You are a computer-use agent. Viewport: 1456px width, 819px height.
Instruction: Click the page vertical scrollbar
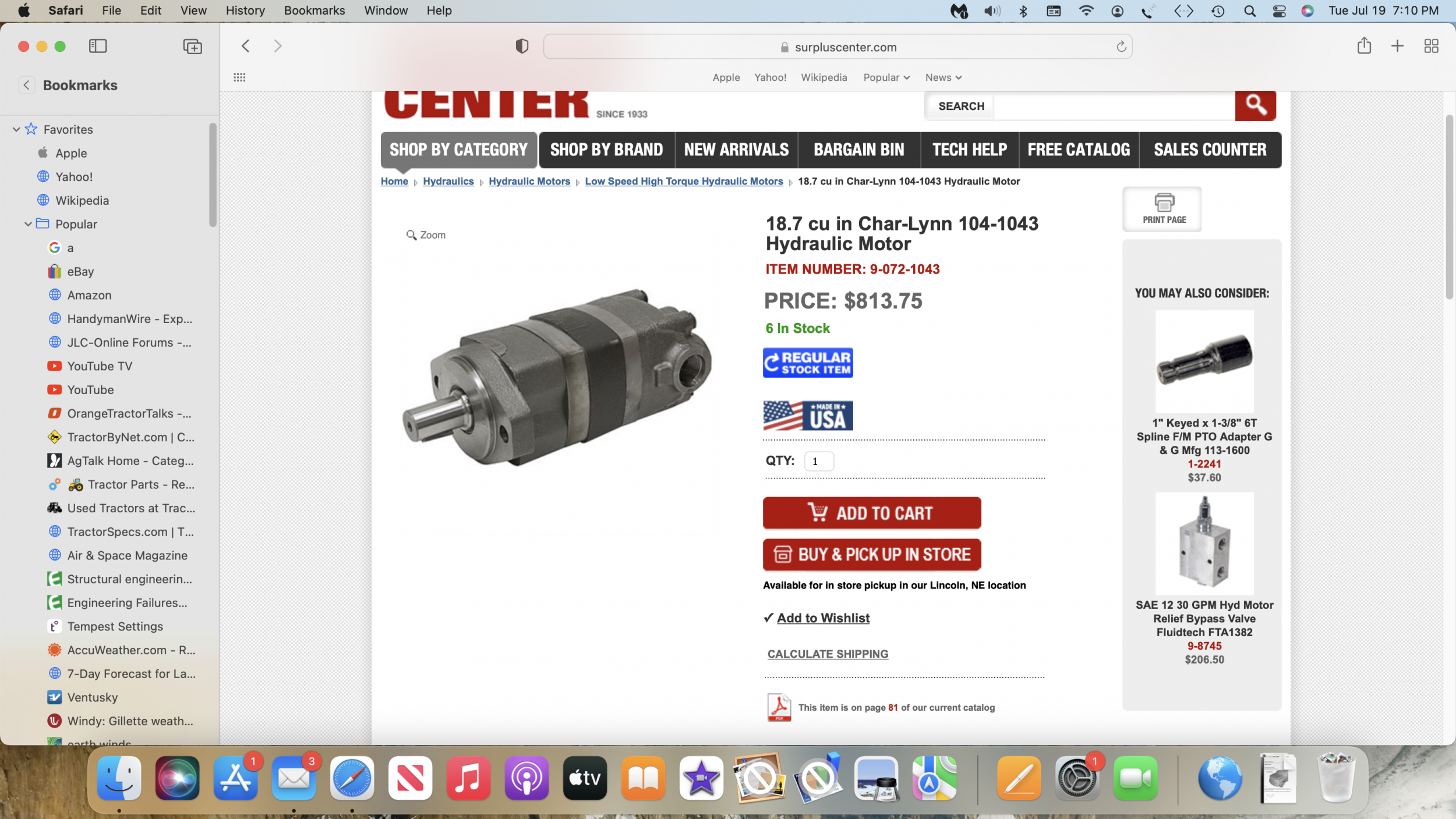tap(1449, 207)
